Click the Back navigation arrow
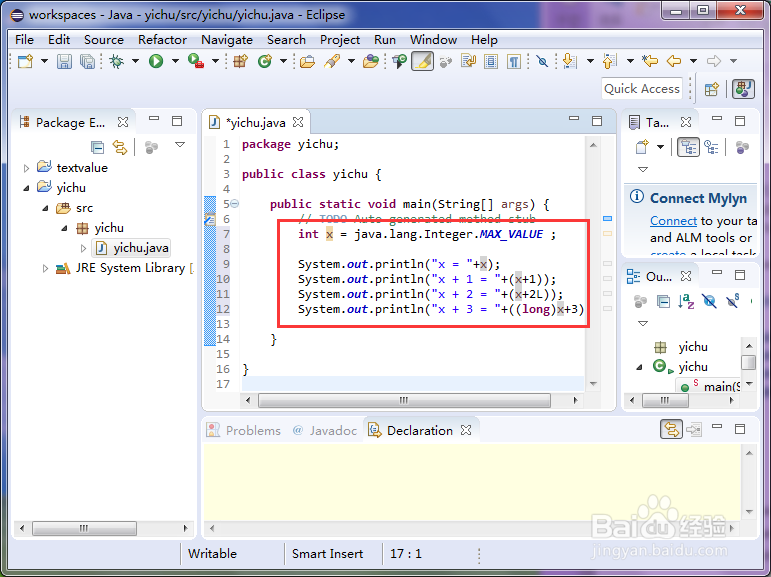This screenshot has width=771, height=577. 674,61
